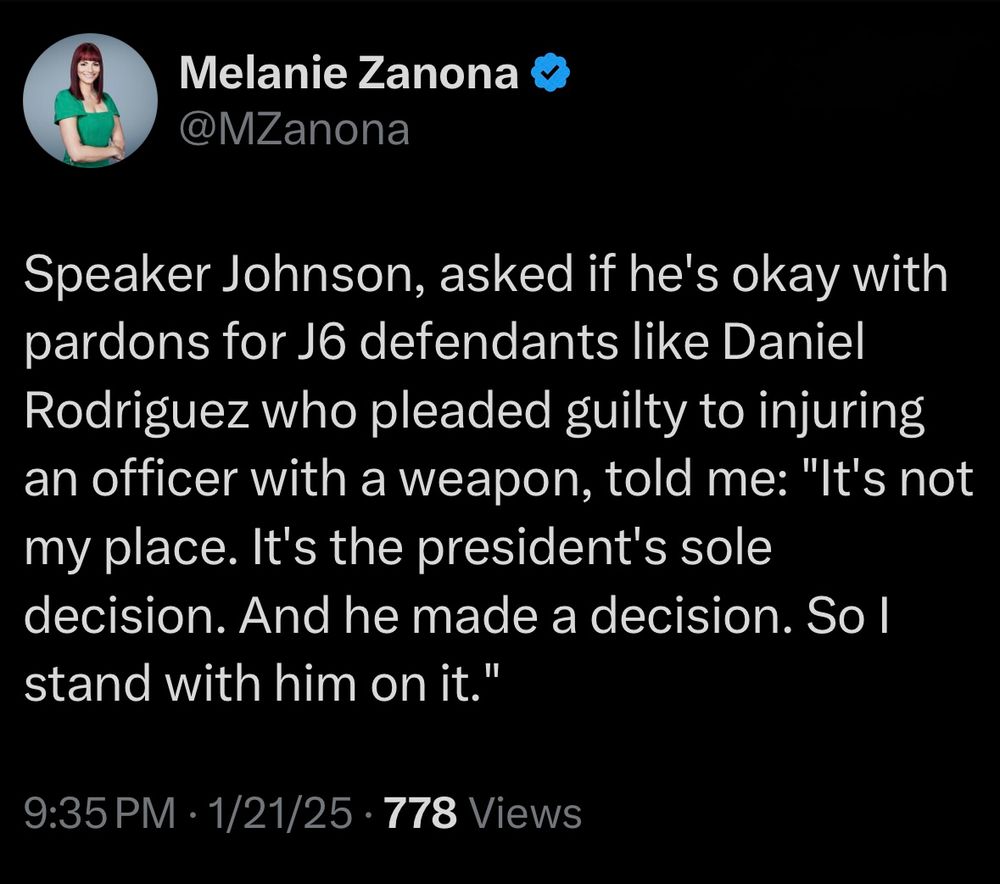
Task: Click the 778 view count number
Action: click(x=421, y=813)
